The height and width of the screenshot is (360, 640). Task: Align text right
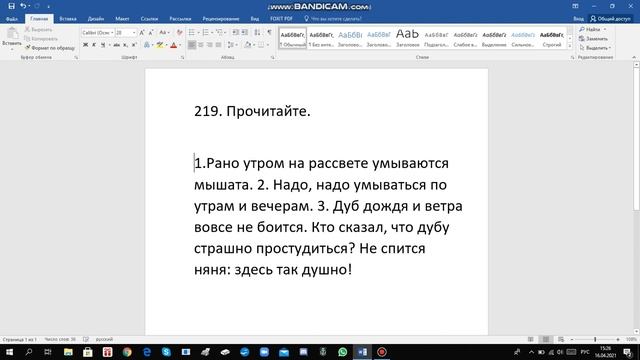pyautogui.click(x=209, y=45)
